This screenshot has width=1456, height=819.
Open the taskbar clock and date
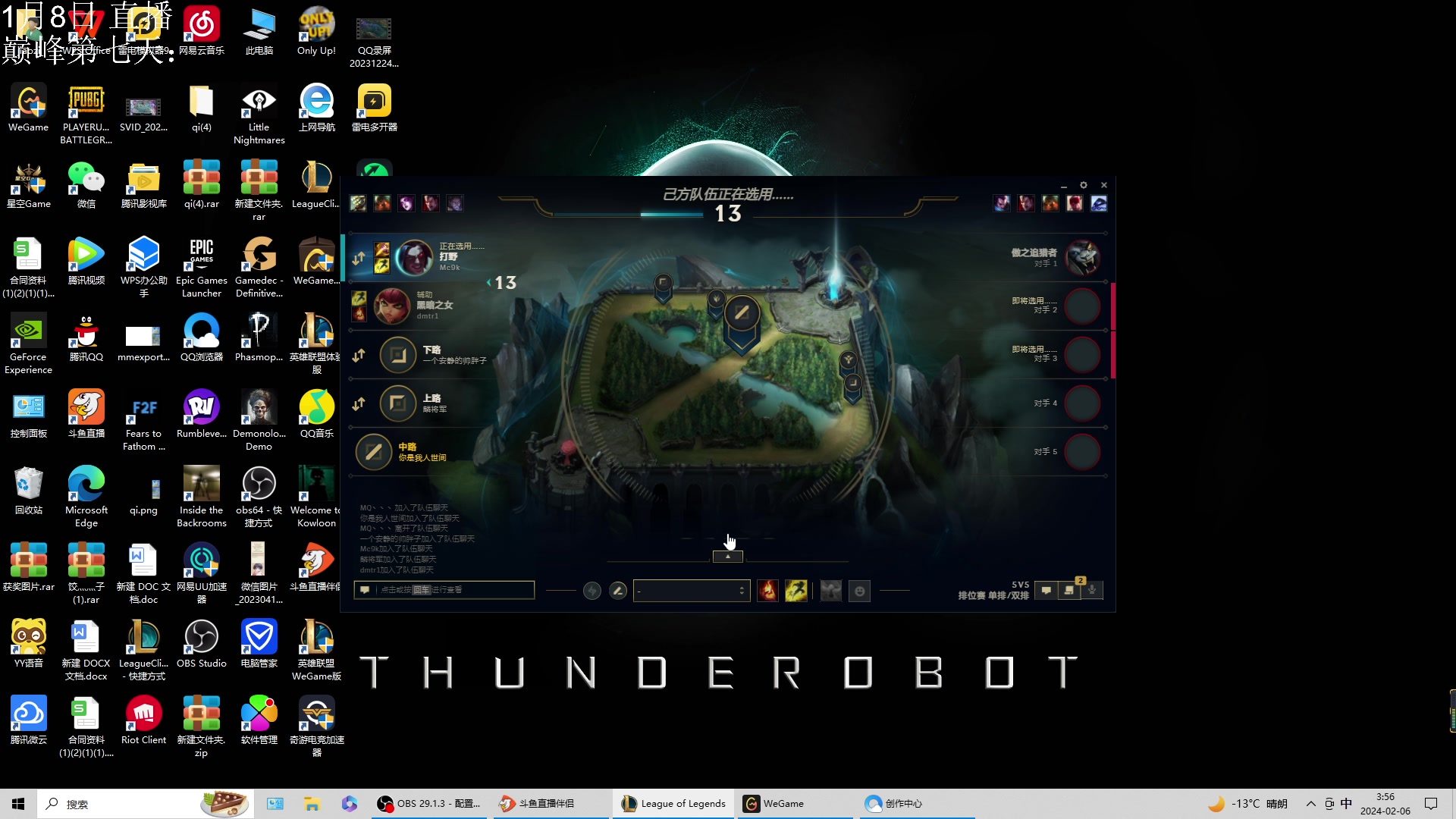[x=1385, y=804]
